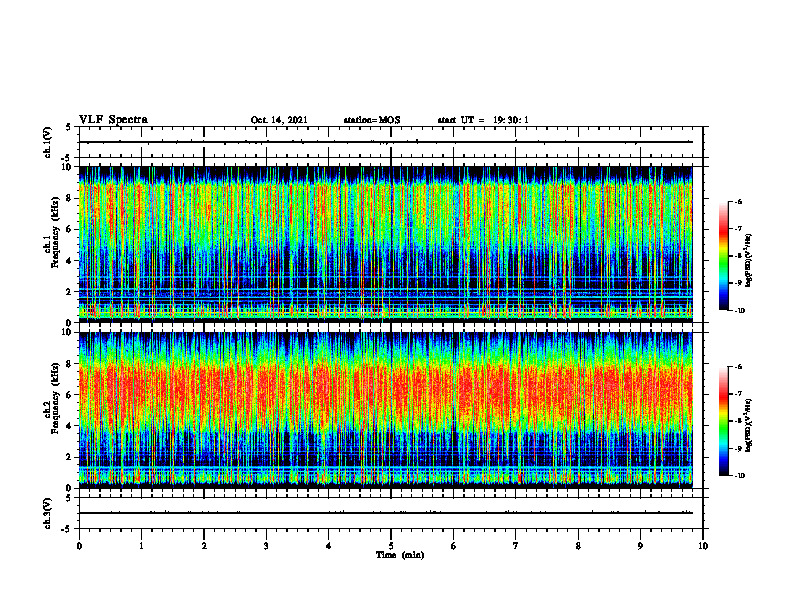Viewport: 792px width, 612px height.
Task: Click the ch.1 color scale log(PSD) label
Action: click(x=749, y=261)
